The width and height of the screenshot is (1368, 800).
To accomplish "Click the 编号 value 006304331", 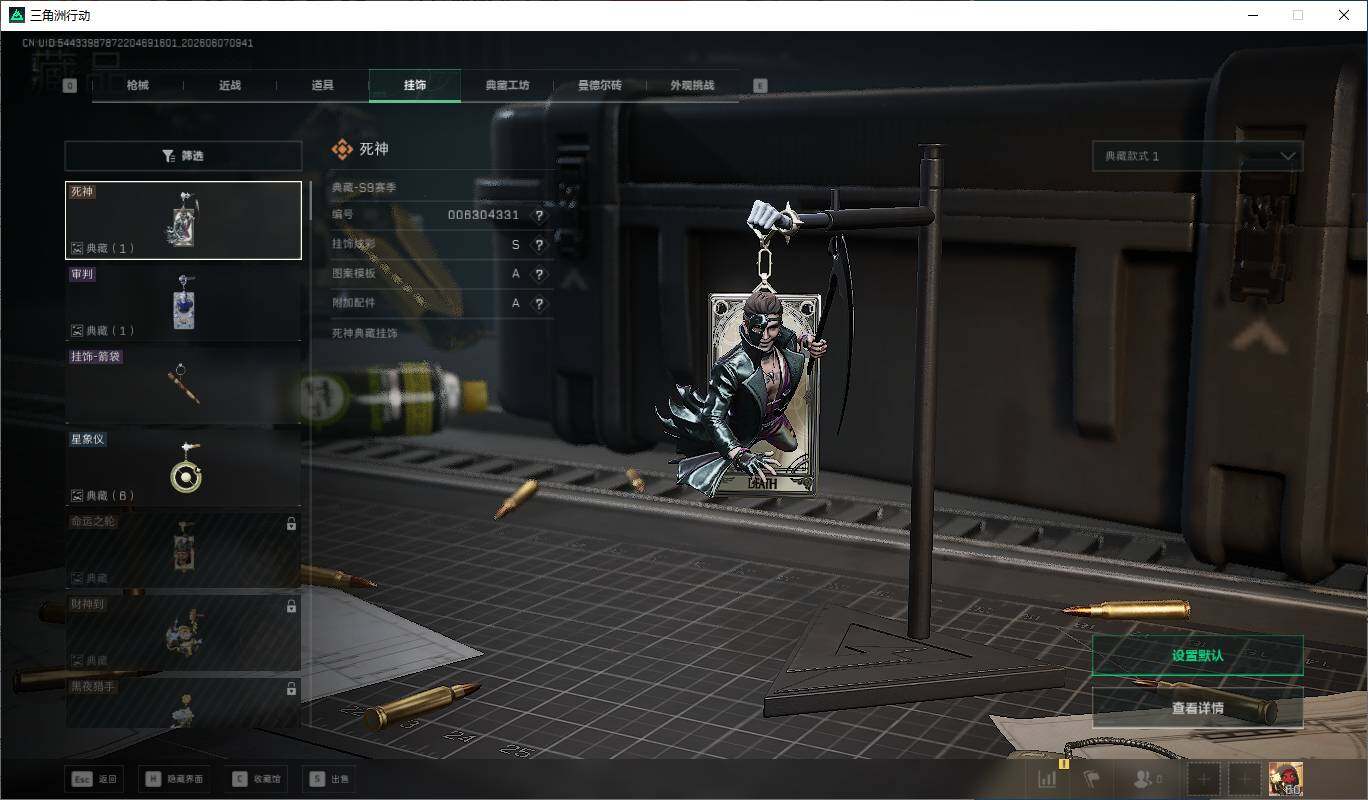I will 483,215.
